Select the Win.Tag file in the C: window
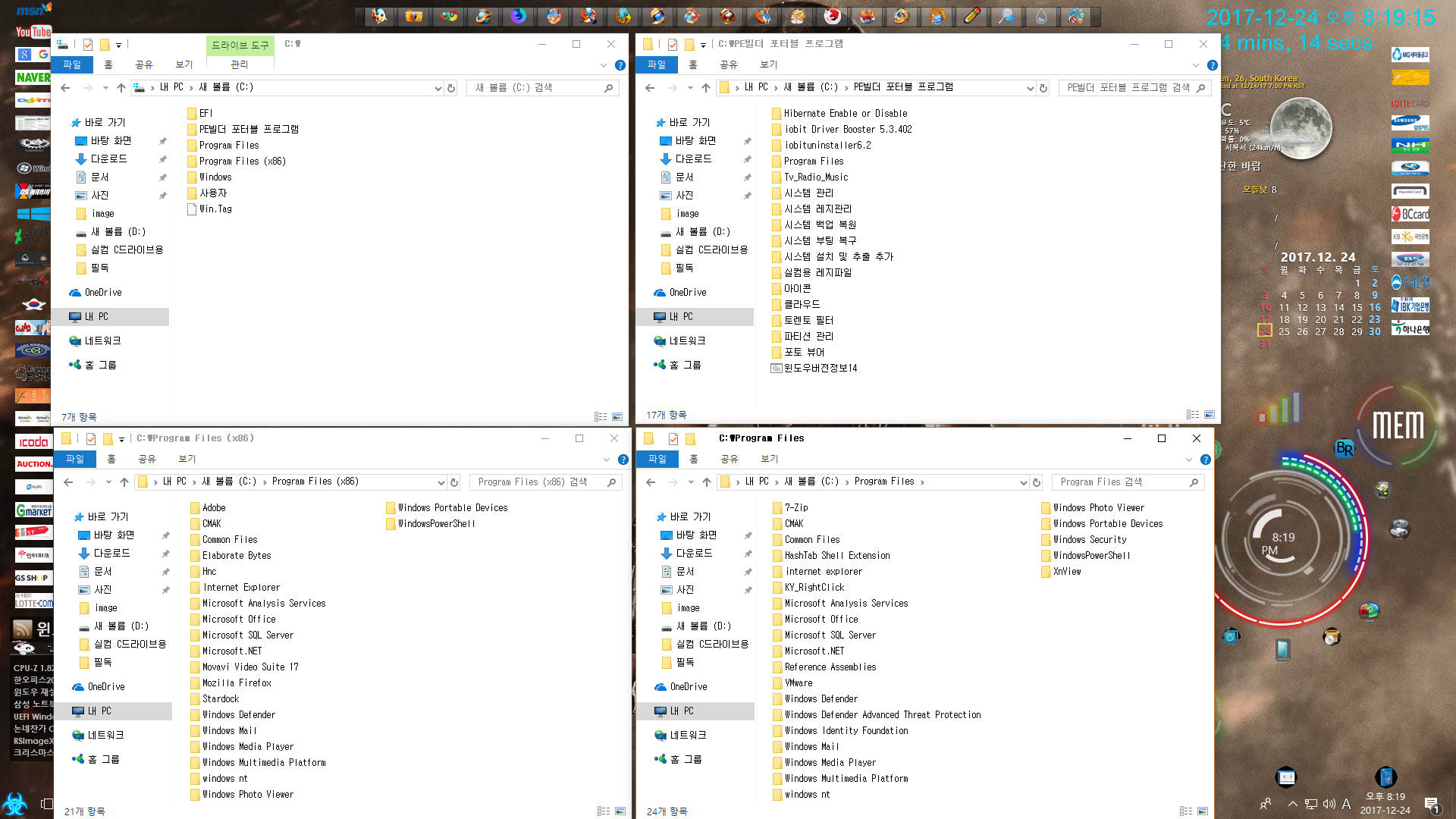 (215, 209)
